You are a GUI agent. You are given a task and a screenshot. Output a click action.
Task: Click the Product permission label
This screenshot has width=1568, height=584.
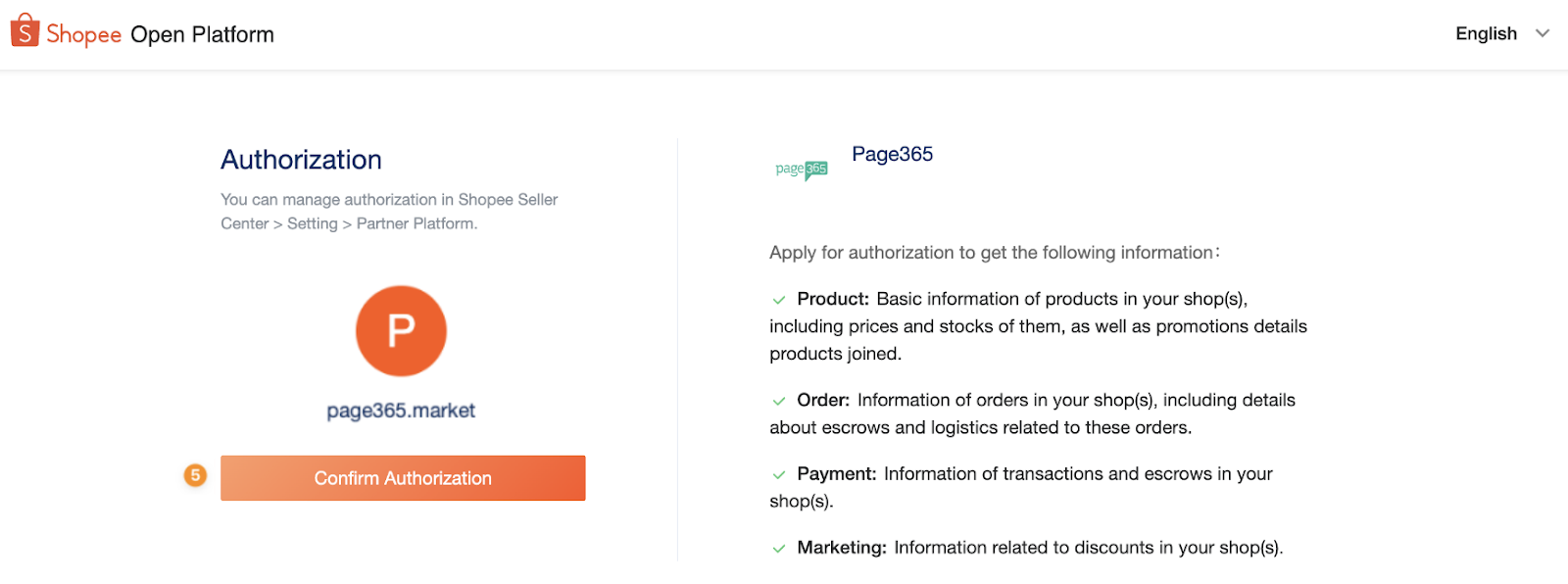point(833,299)
